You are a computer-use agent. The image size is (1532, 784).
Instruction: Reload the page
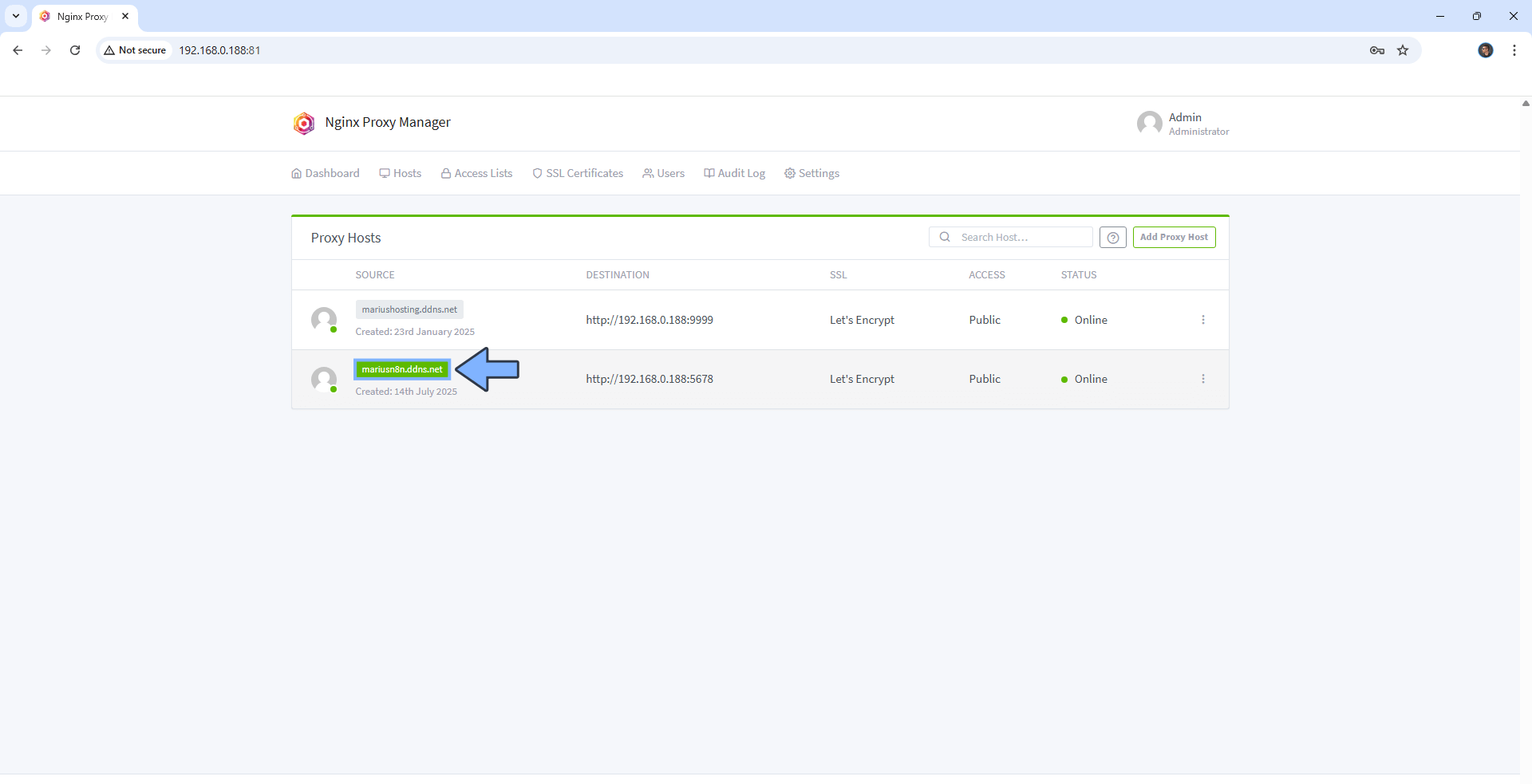[75, 50]
